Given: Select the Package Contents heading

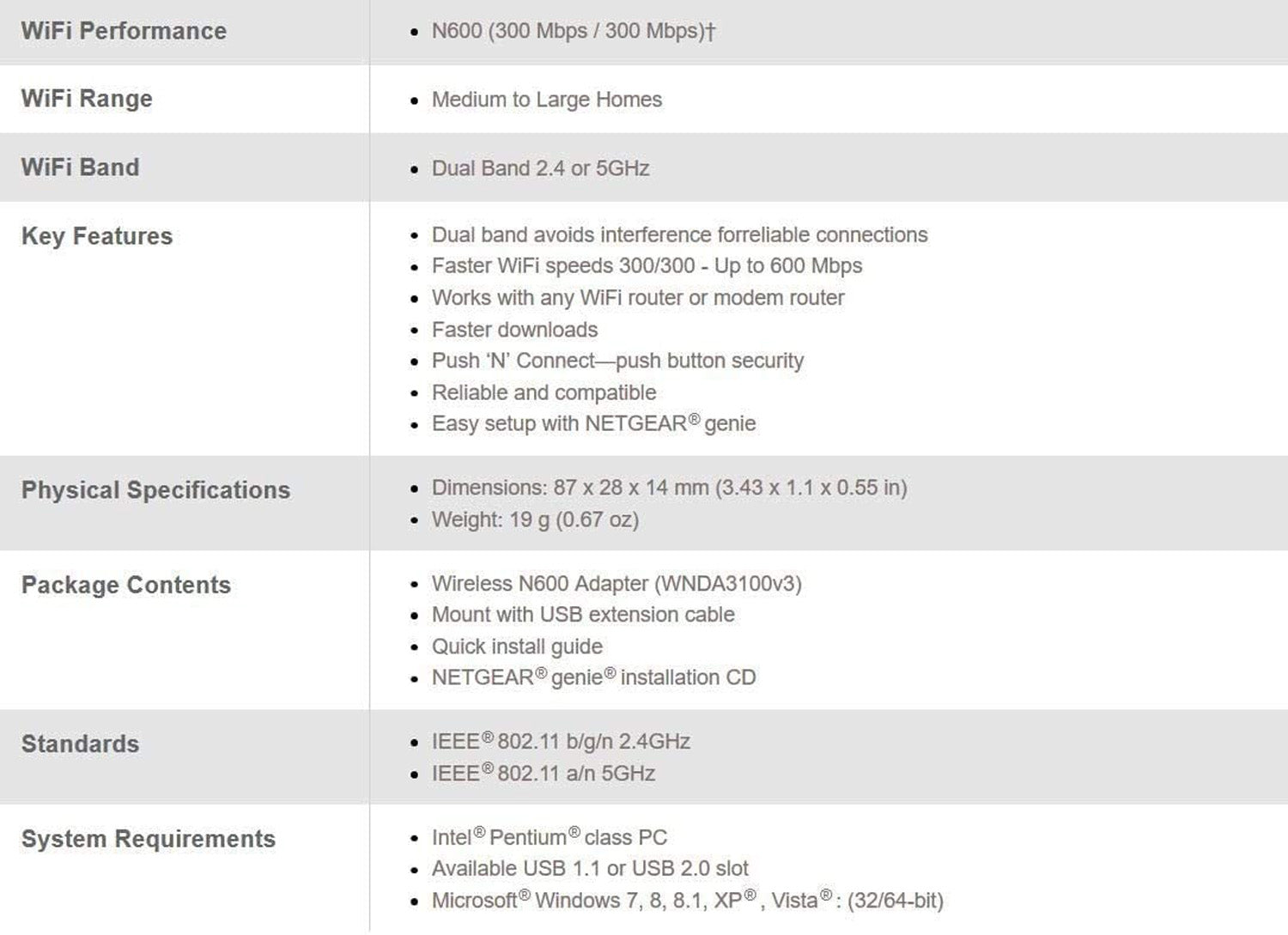Looking at the screenshot, I should click(126, 586).
